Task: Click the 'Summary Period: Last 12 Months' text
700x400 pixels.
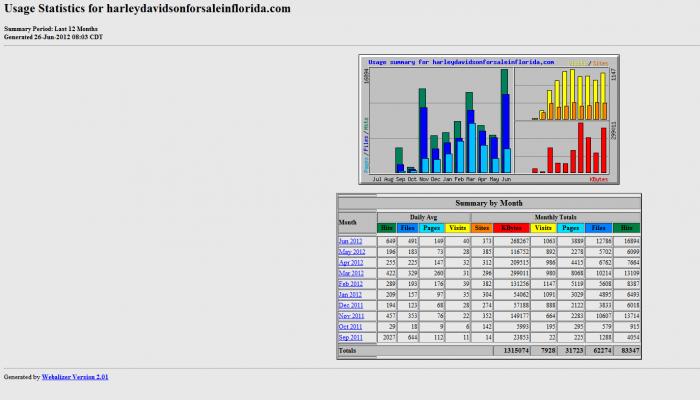Action: pyautogui.click(x=51, y=29)
